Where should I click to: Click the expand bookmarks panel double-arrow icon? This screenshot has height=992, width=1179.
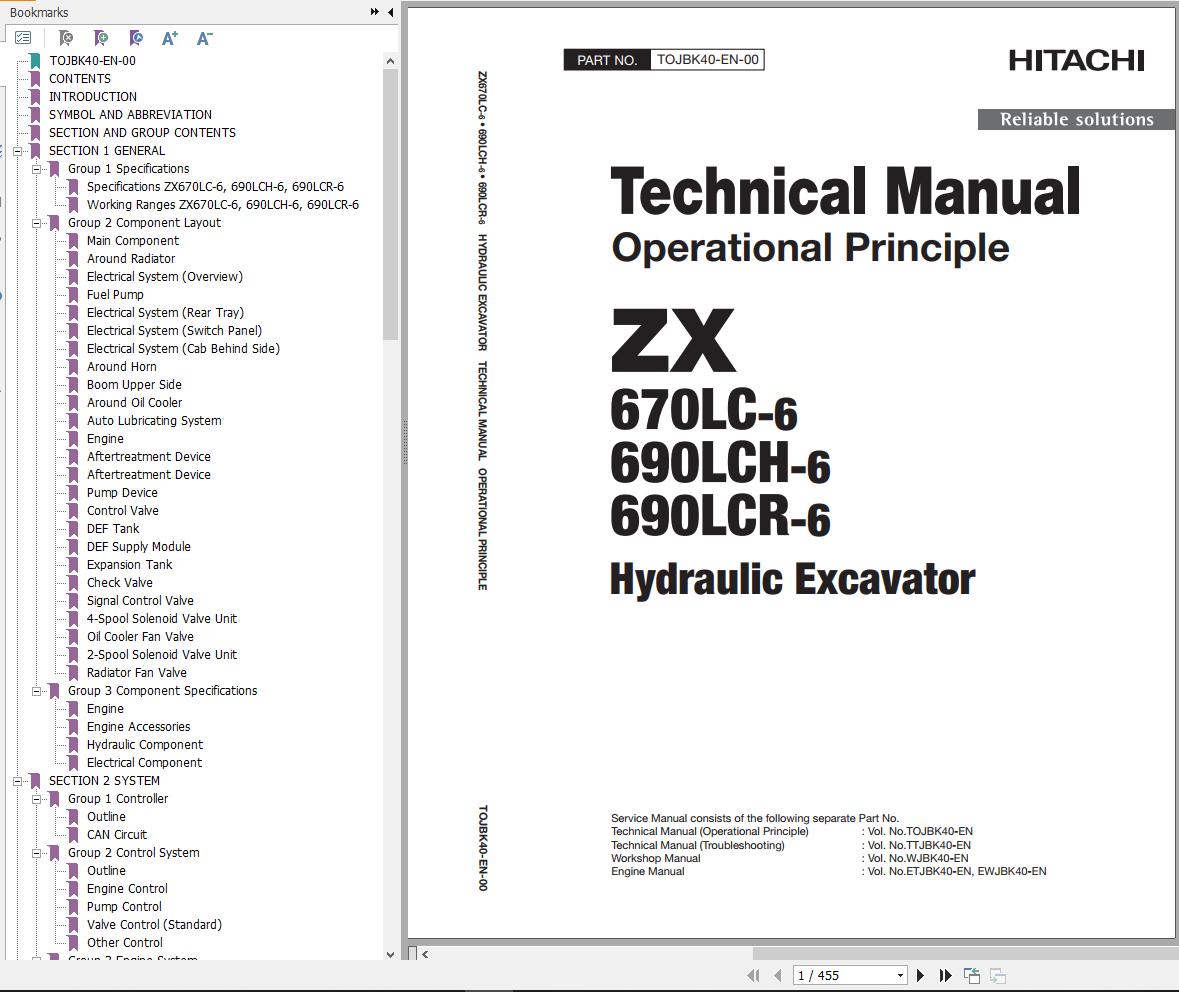pos(374,12)
